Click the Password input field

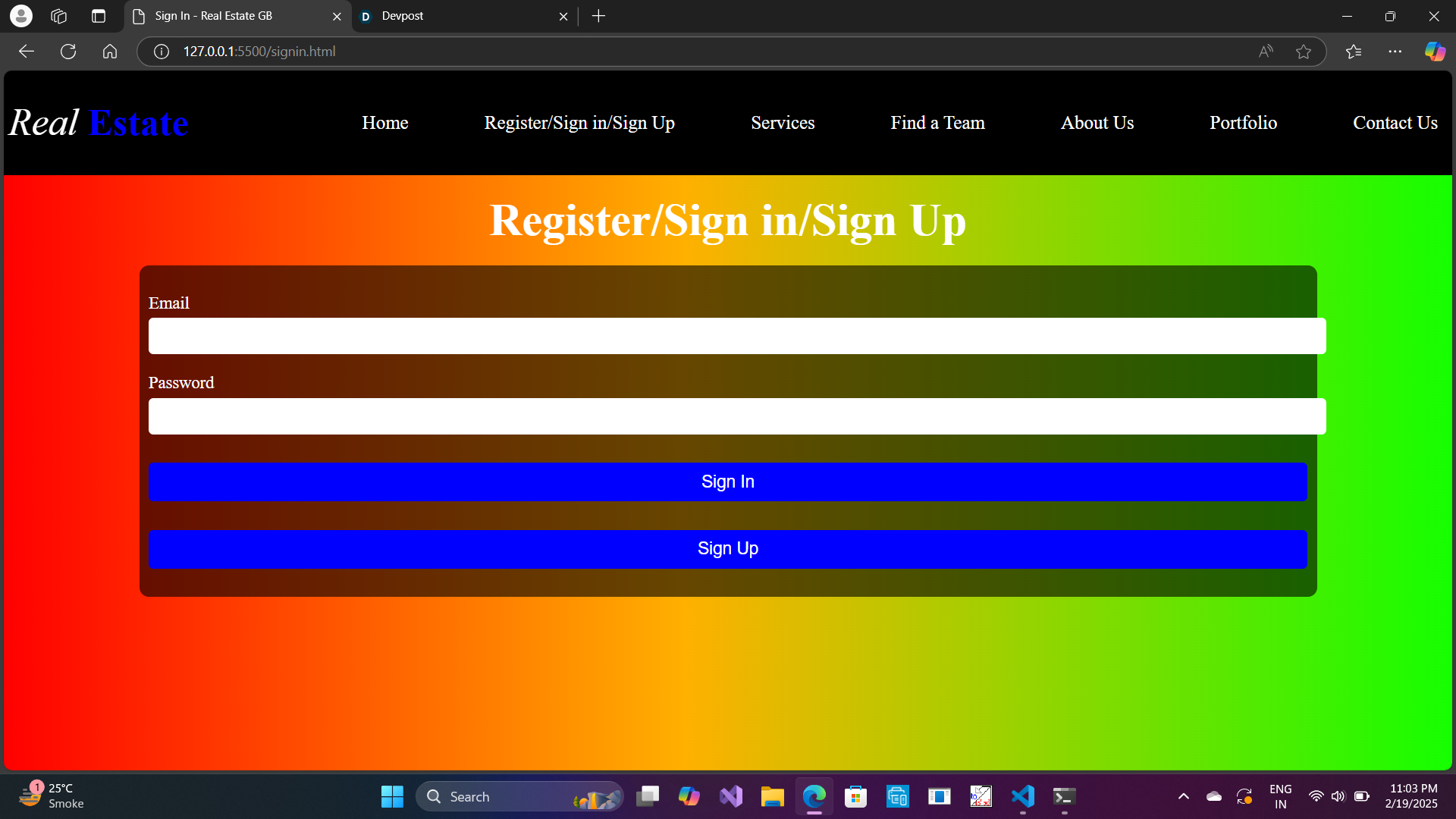coord(736,416)
